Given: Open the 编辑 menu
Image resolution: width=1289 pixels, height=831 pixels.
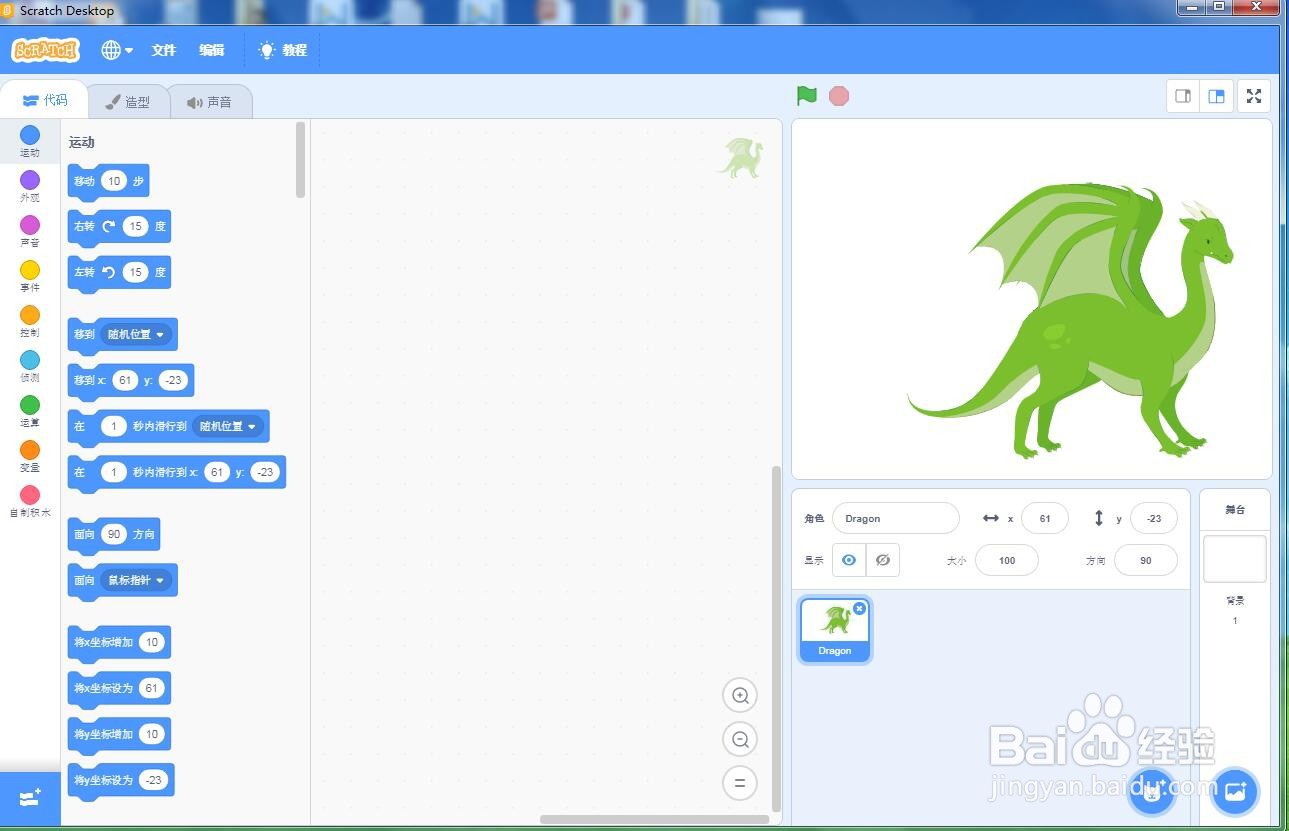Looking at the screenshot, I should [x=211, y=50].
